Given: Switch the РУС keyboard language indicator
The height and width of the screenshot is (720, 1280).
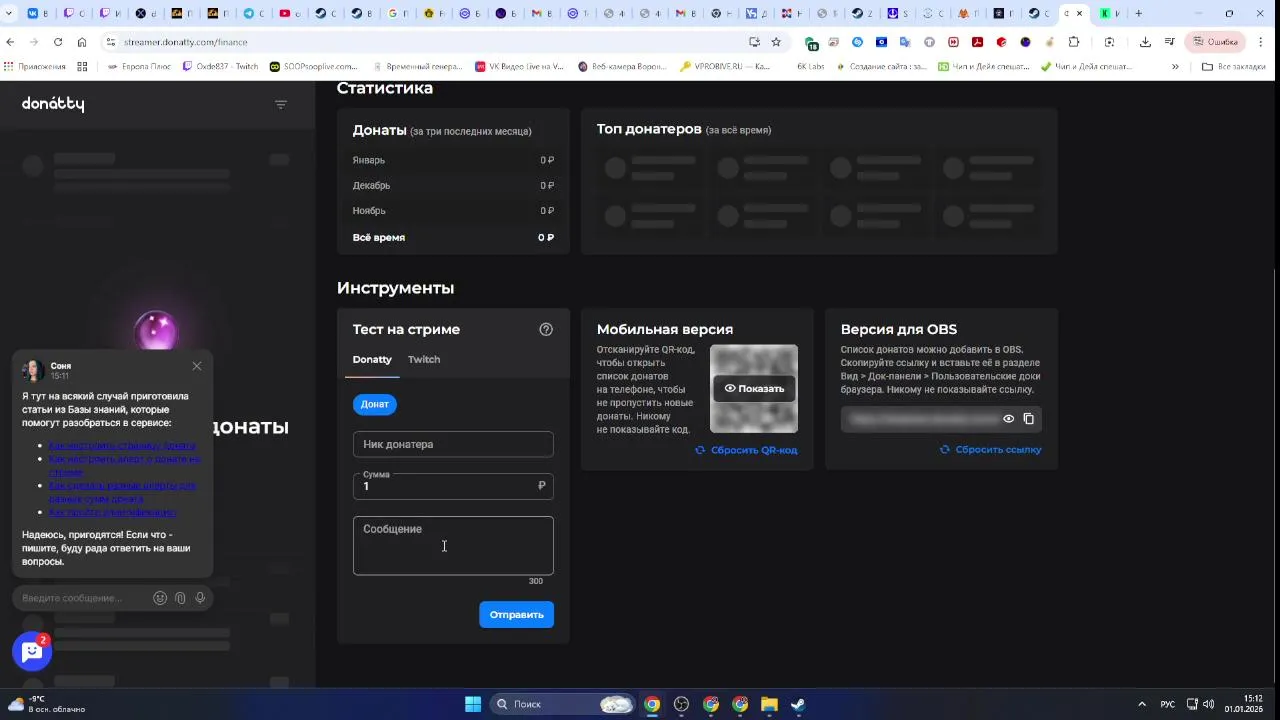Looking at the screenshot, I should point(1167,704).
